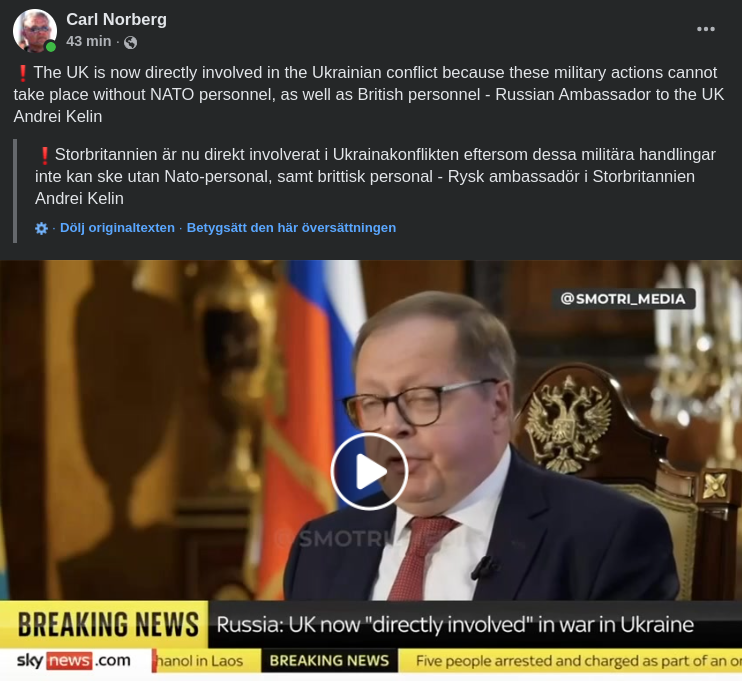The image size is (742, 681).
Task: Open the three-dot post options menu
Action: click(706, 29)
